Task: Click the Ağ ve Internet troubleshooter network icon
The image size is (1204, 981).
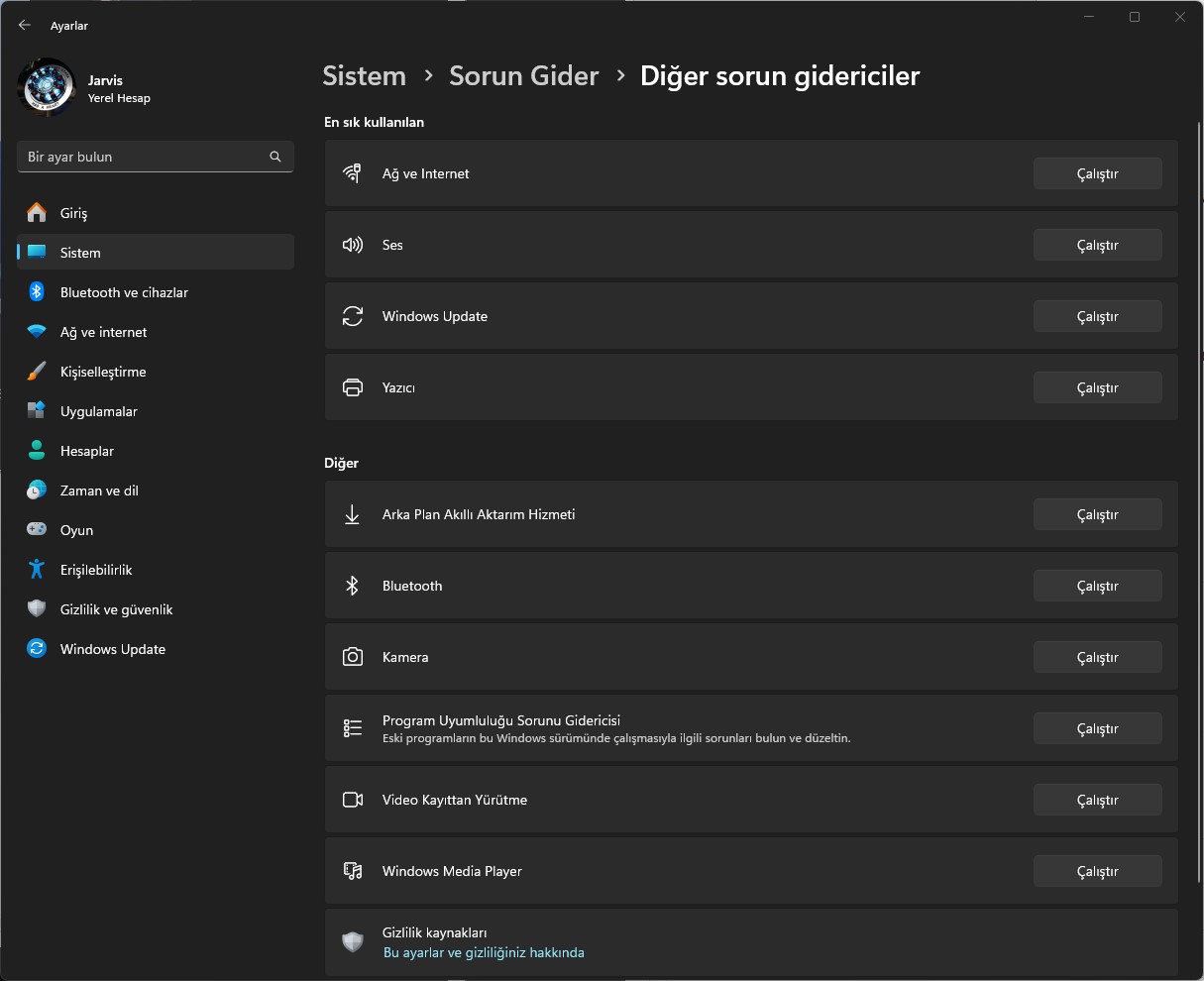Action: point(352,173)
